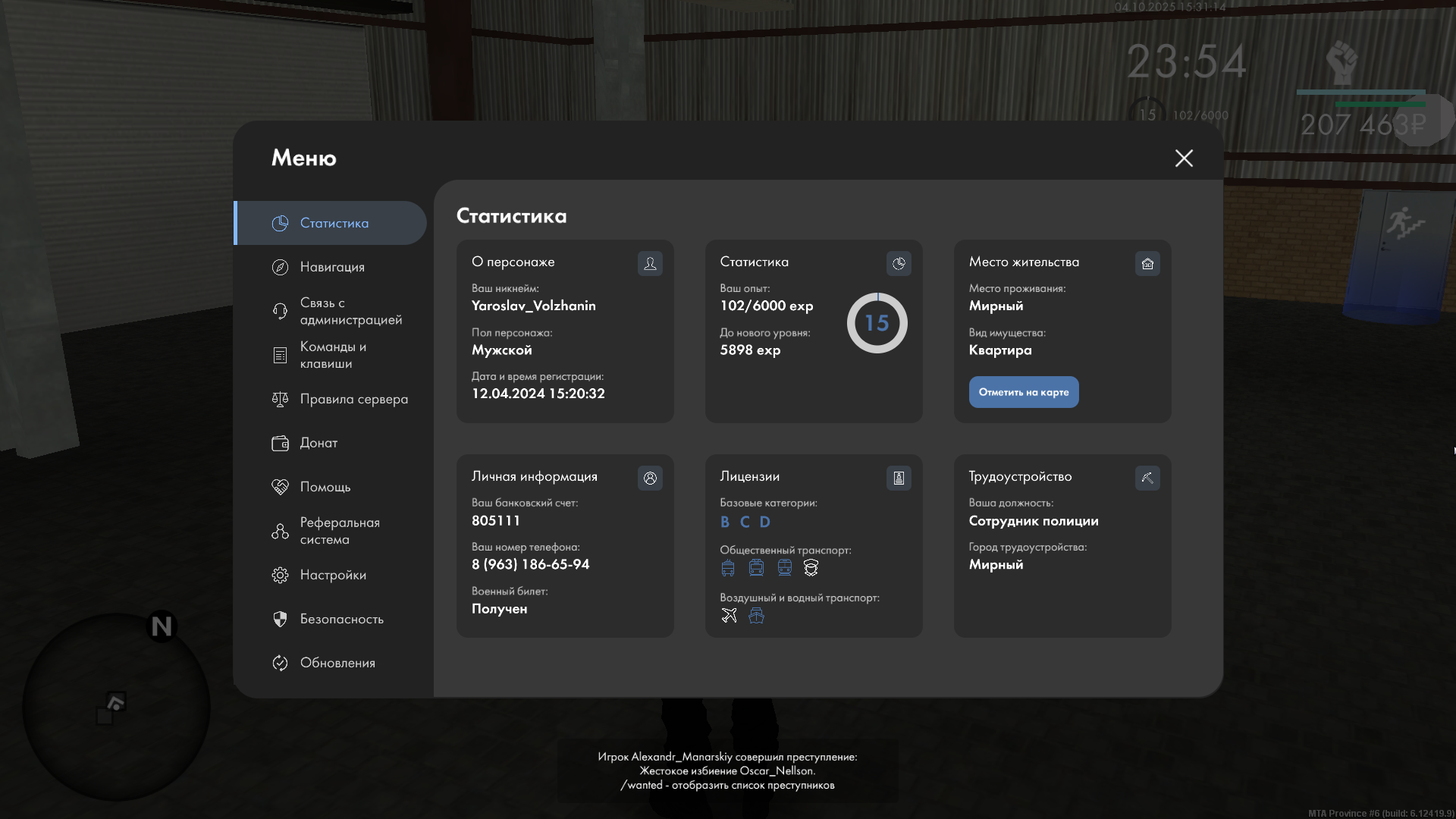Click the user circle icon in Личная информация

coord(650,478)
